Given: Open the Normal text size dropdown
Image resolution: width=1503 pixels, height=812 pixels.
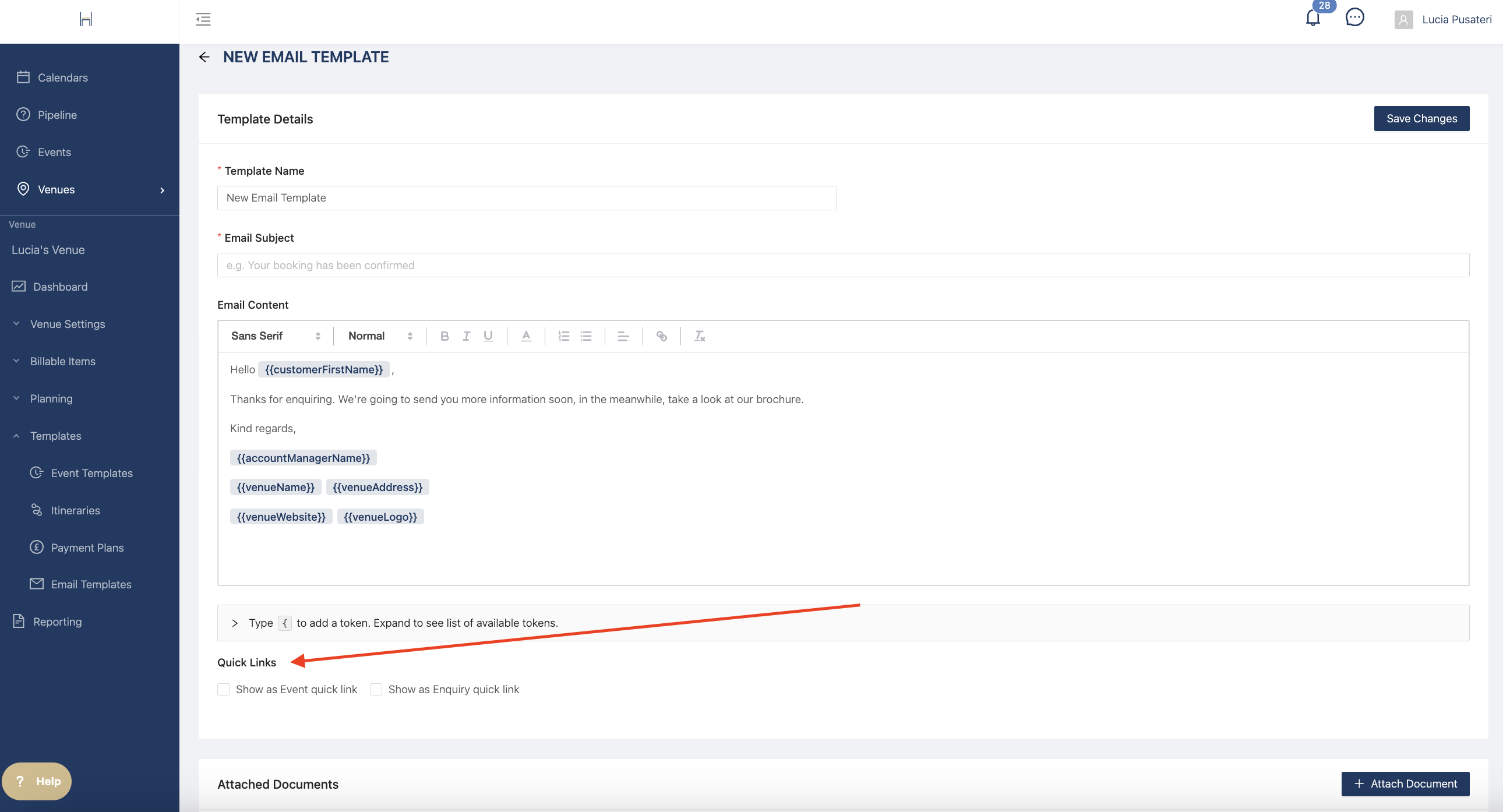Looking at the screenshot, I should [x=380, y=336].
